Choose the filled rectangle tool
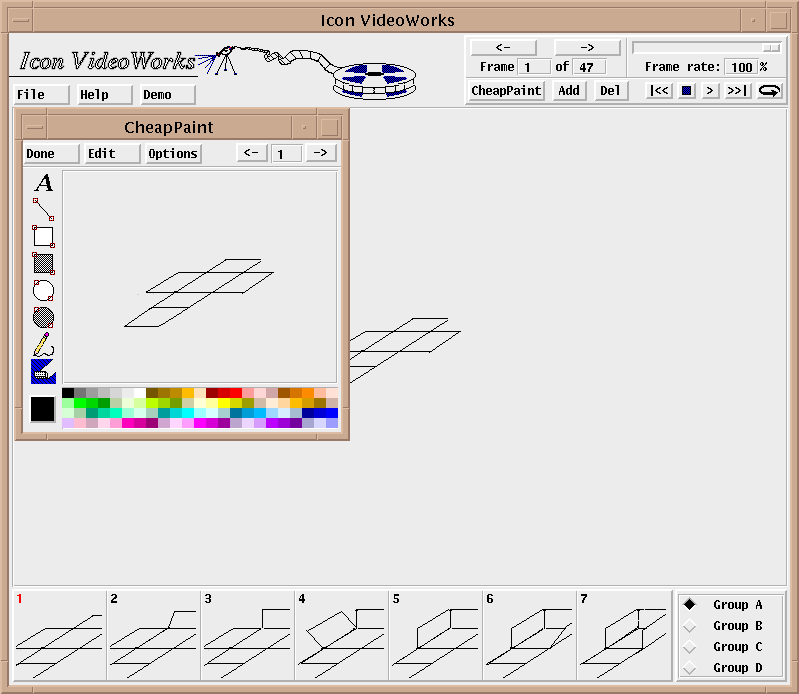 click(x=43, y=264)
